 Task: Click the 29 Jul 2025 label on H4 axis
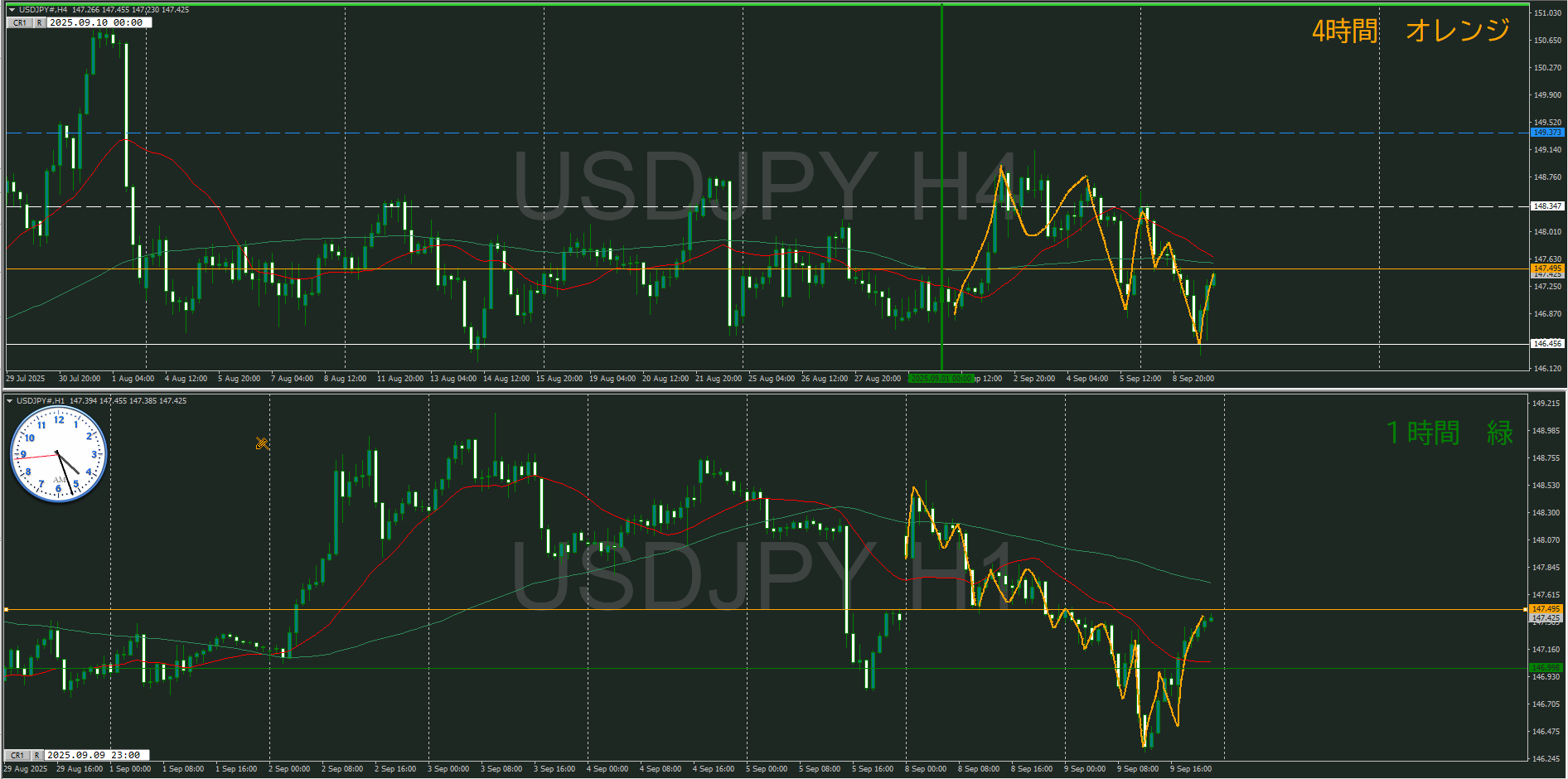(x=26, y=379)
